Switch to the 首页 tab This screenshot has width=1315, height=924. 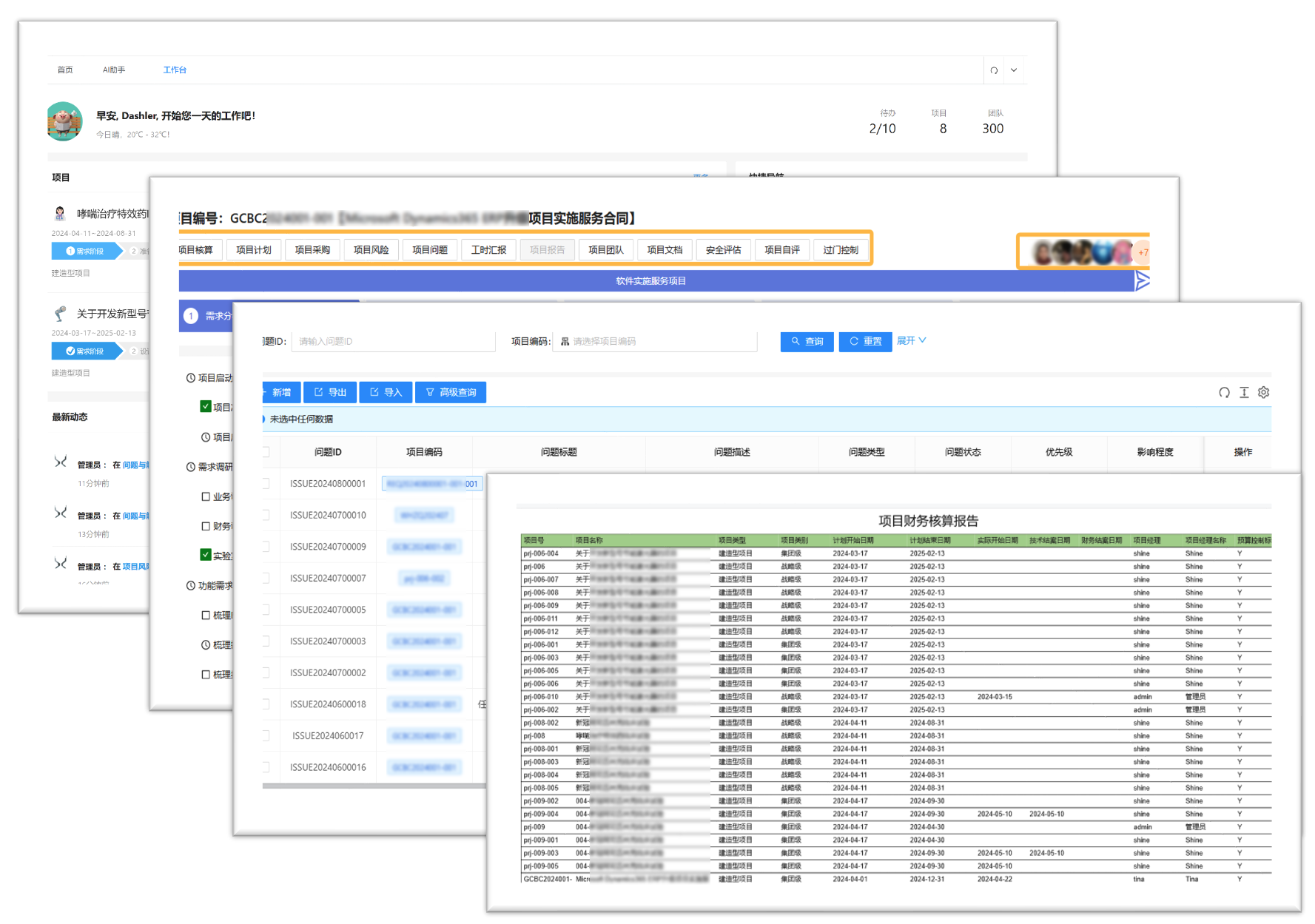tap(65, 70)
